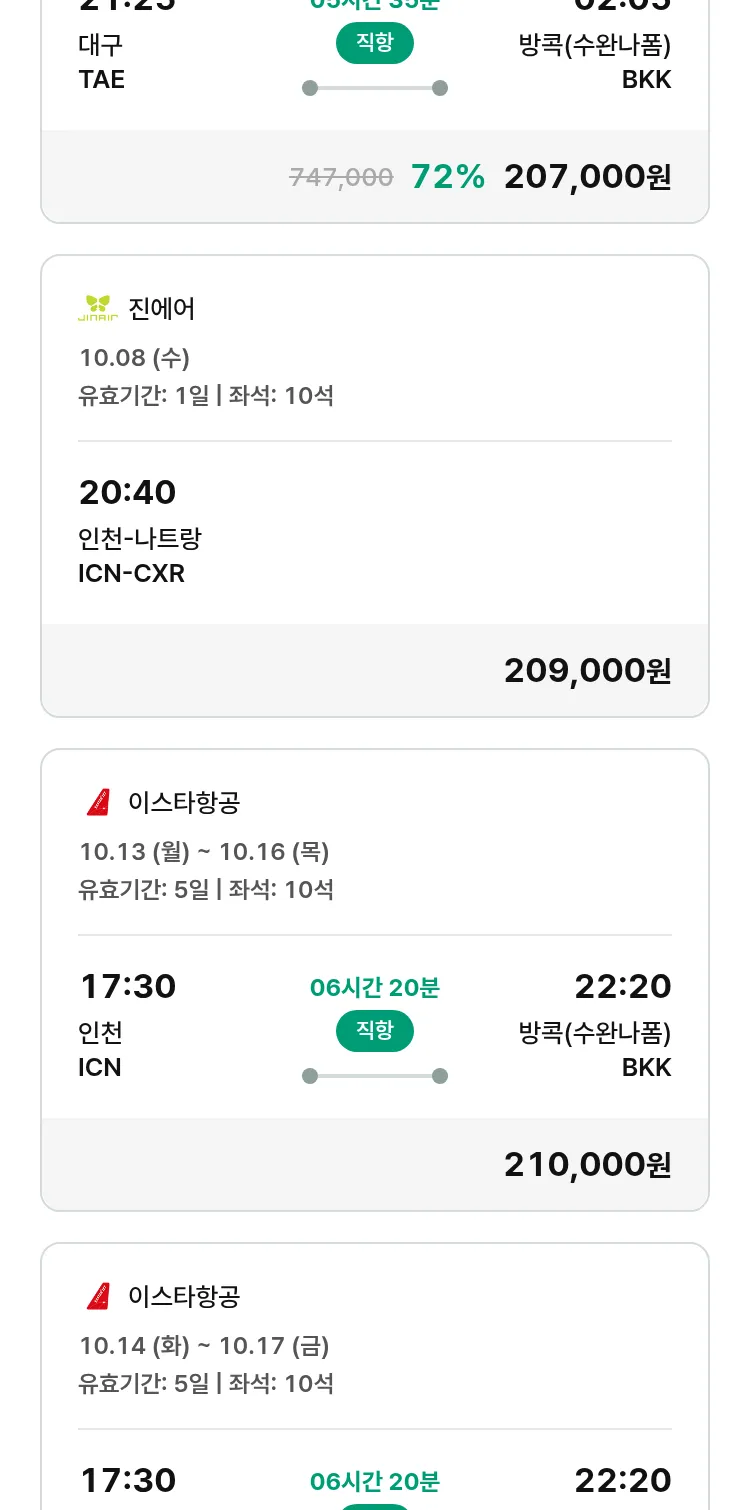Open the 인천-나트랑 ICN-CXR route
The image size is (750, 1510).
(x=140, y=556)
